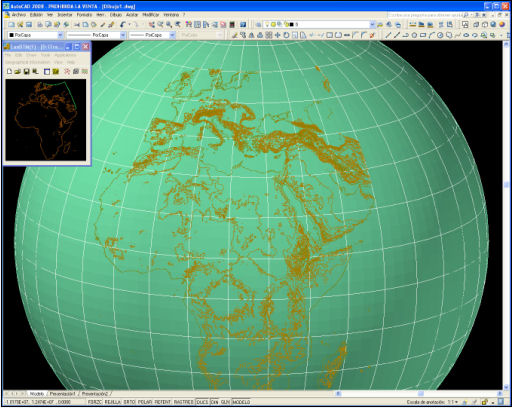Image resolution: width=512 pixels, height=408 pixels.
Task: Click the Save drawing icon
Action: coord(29,25)
